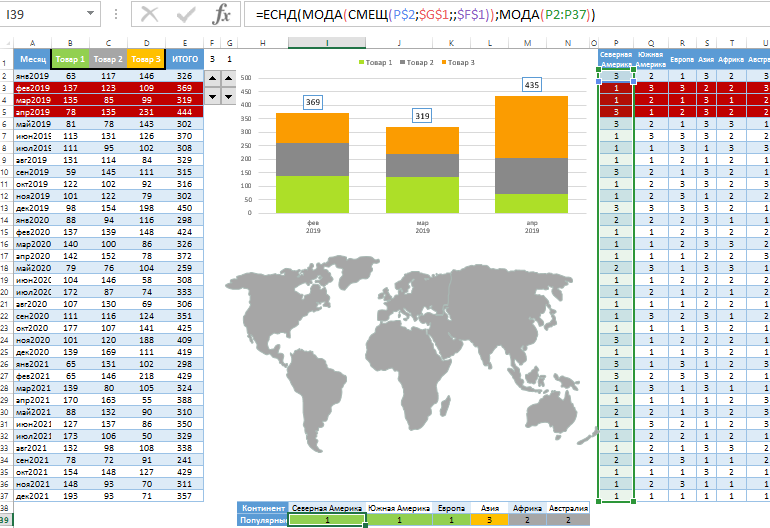Click the Cancel X icon in formula bar
Viewport: 770px width, 528px height.
click(150, 16)
